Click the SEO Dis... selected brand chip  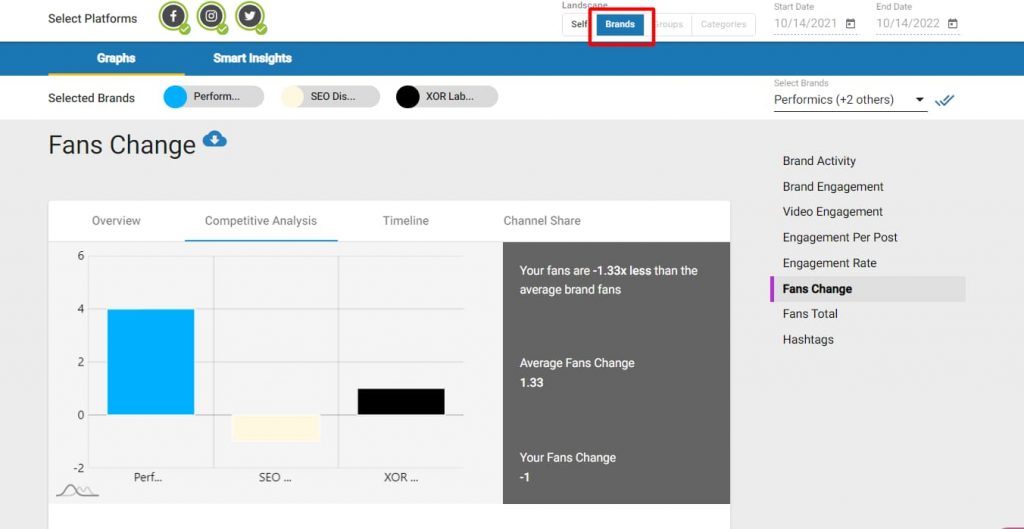coord(330,97)
